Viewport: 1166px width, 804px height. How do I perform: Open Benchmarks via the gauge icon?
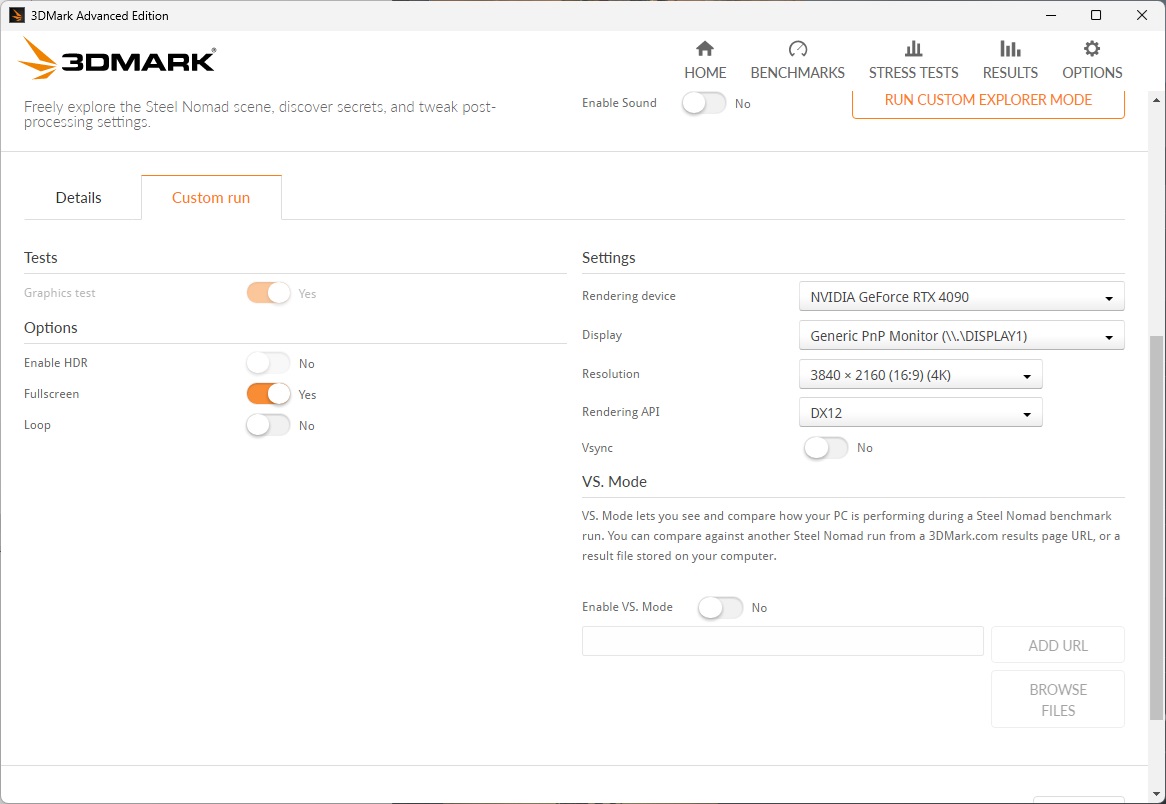[x=797, y=49]
